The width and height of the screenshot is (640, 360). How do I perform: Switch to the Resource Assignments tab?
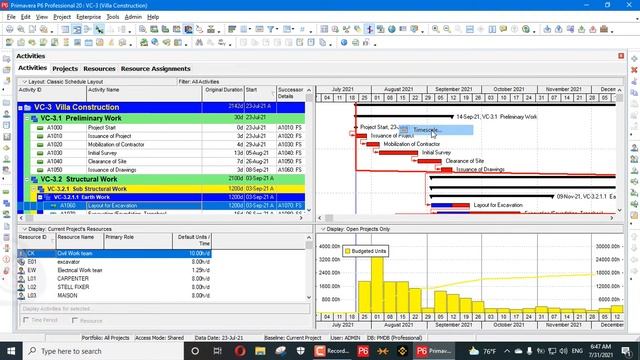click(156, 69)
